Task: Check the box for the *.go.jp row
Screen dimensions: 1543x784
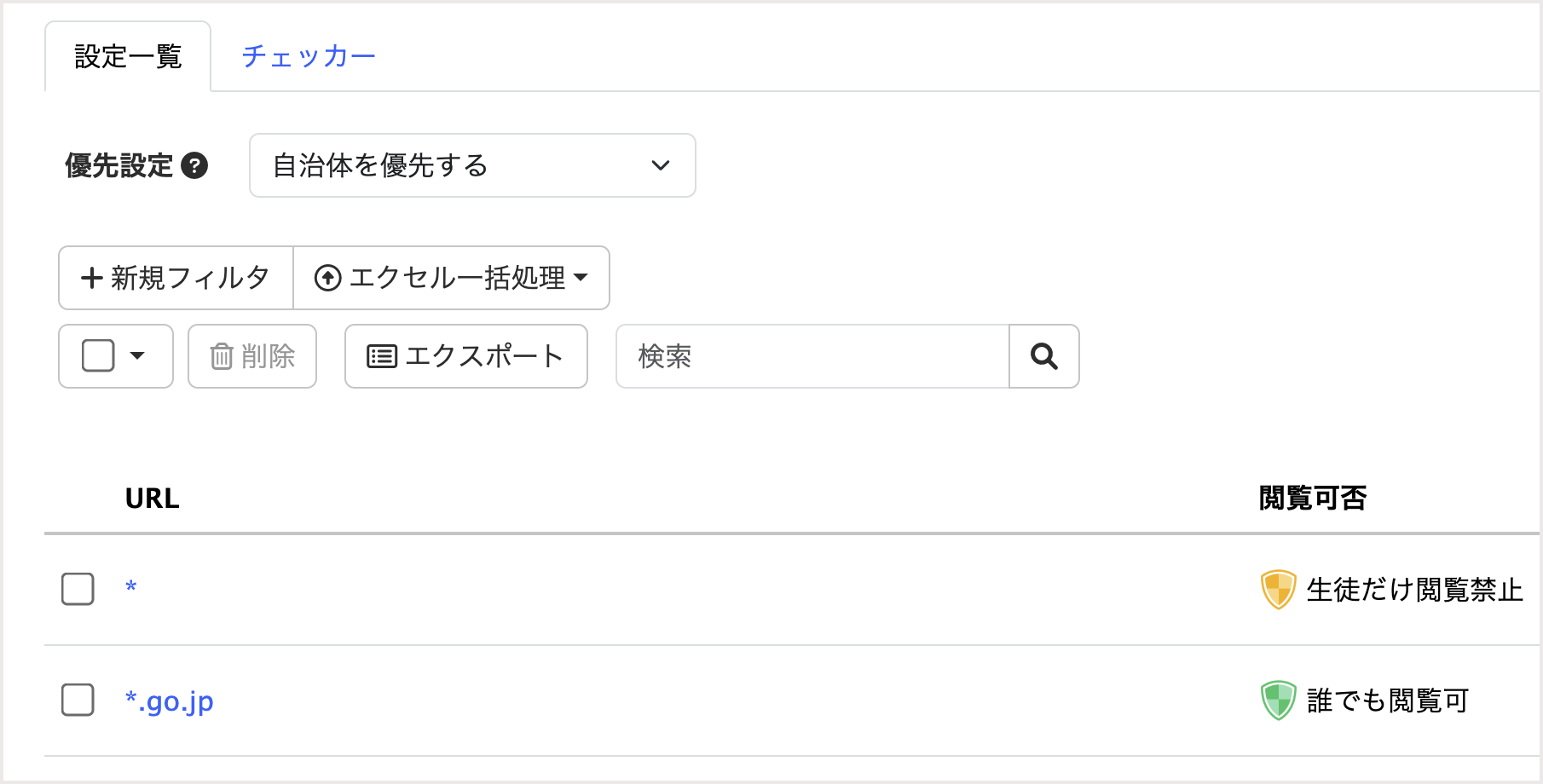Action: click(x=78, y=700)
